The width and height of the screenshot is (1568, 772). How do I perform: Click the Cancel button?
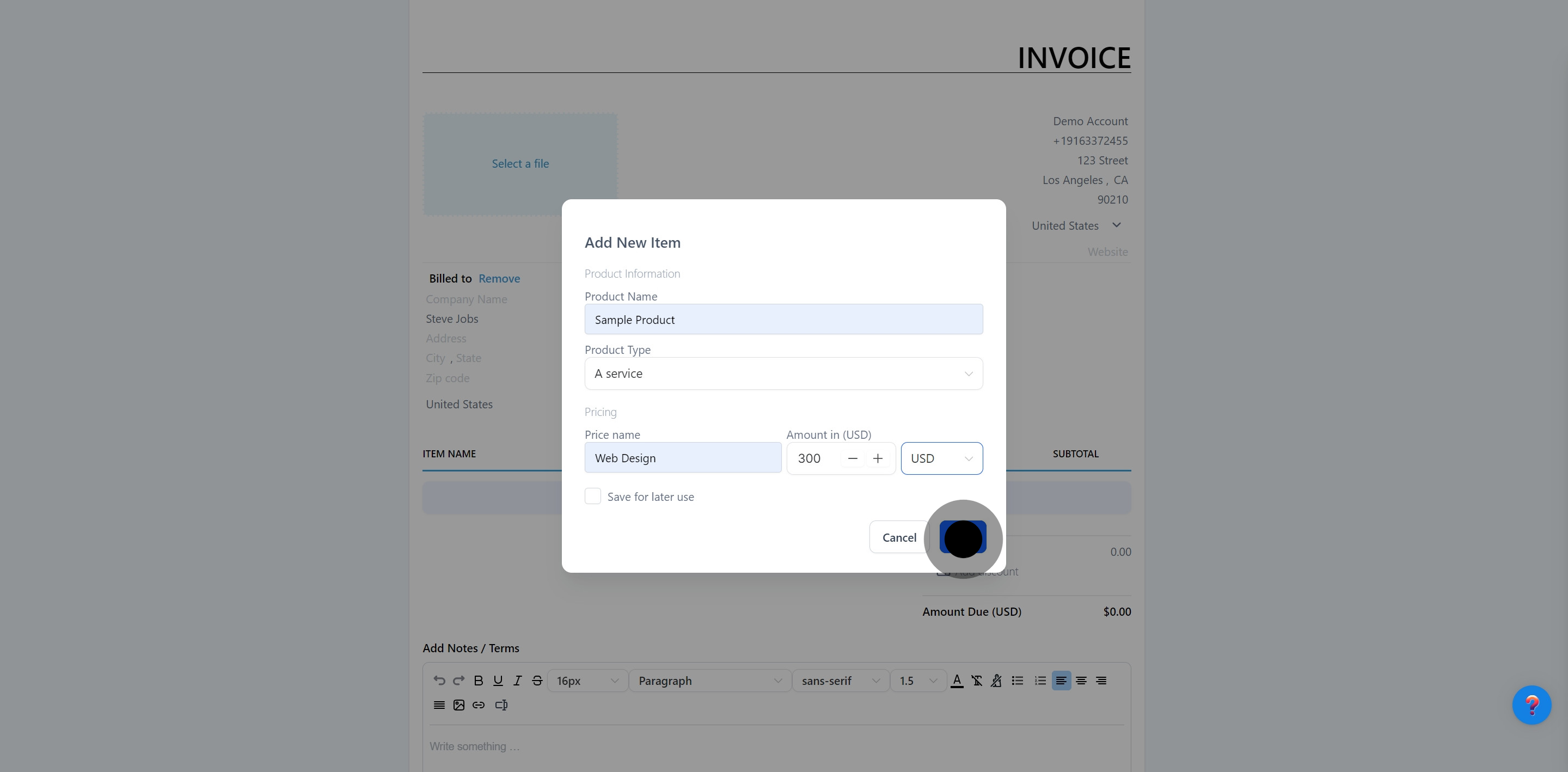coord(898,537)
